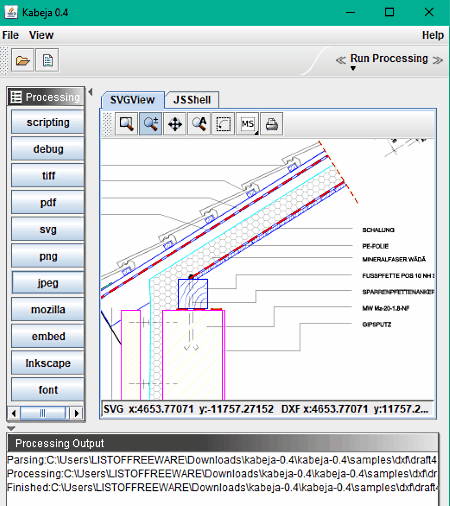
Task: Click the Finished log line in output
Action: pyautogui.click(x=222, y=487)
